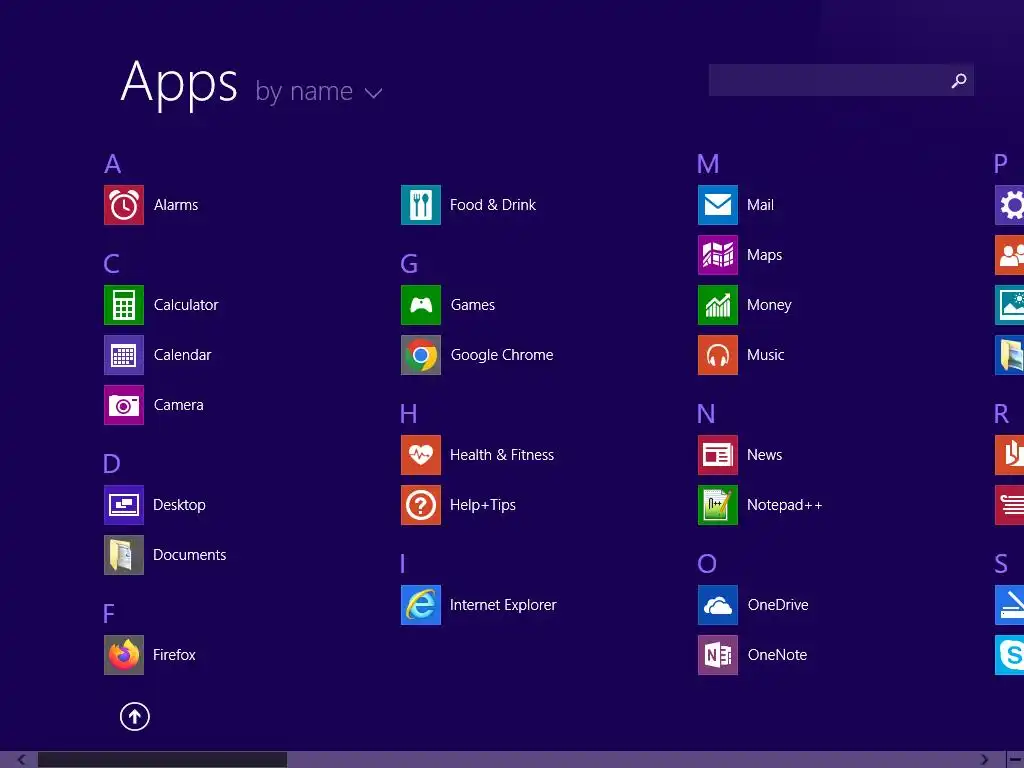1024x768 pixels.
Task: Select the letter S group header
Action: pyautogui.click(x=1000, y=564)
